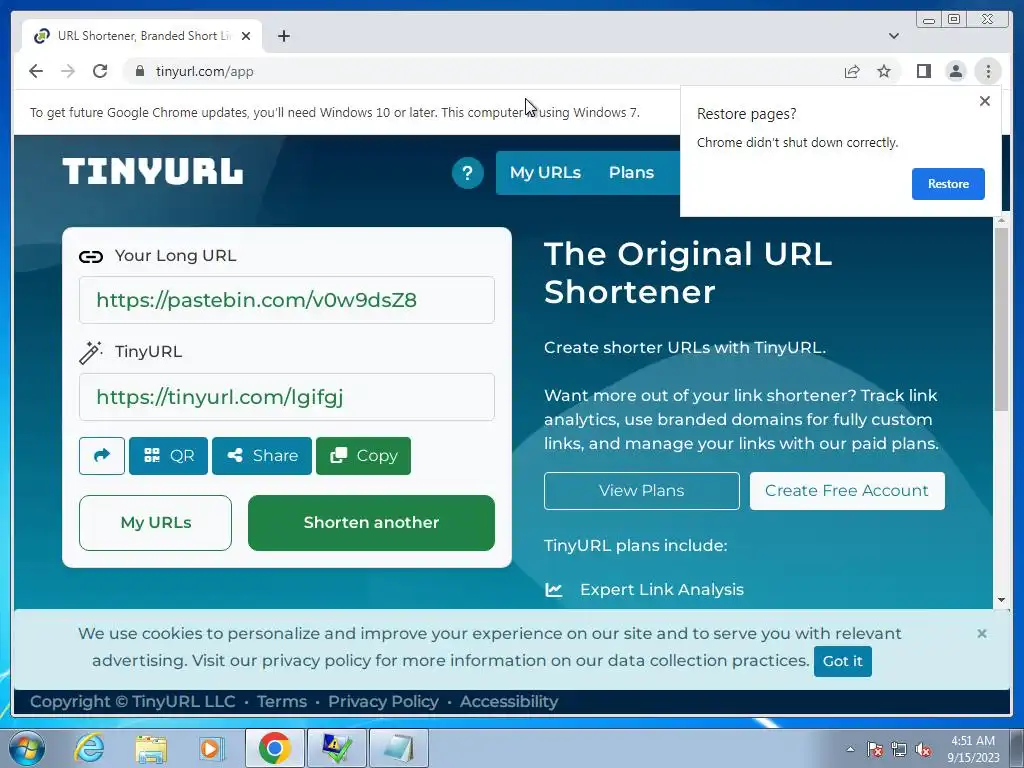The width and height of the screenshot is (1024, 768).
Task: Show hidden system tray icons
Action: click(850, 749)
